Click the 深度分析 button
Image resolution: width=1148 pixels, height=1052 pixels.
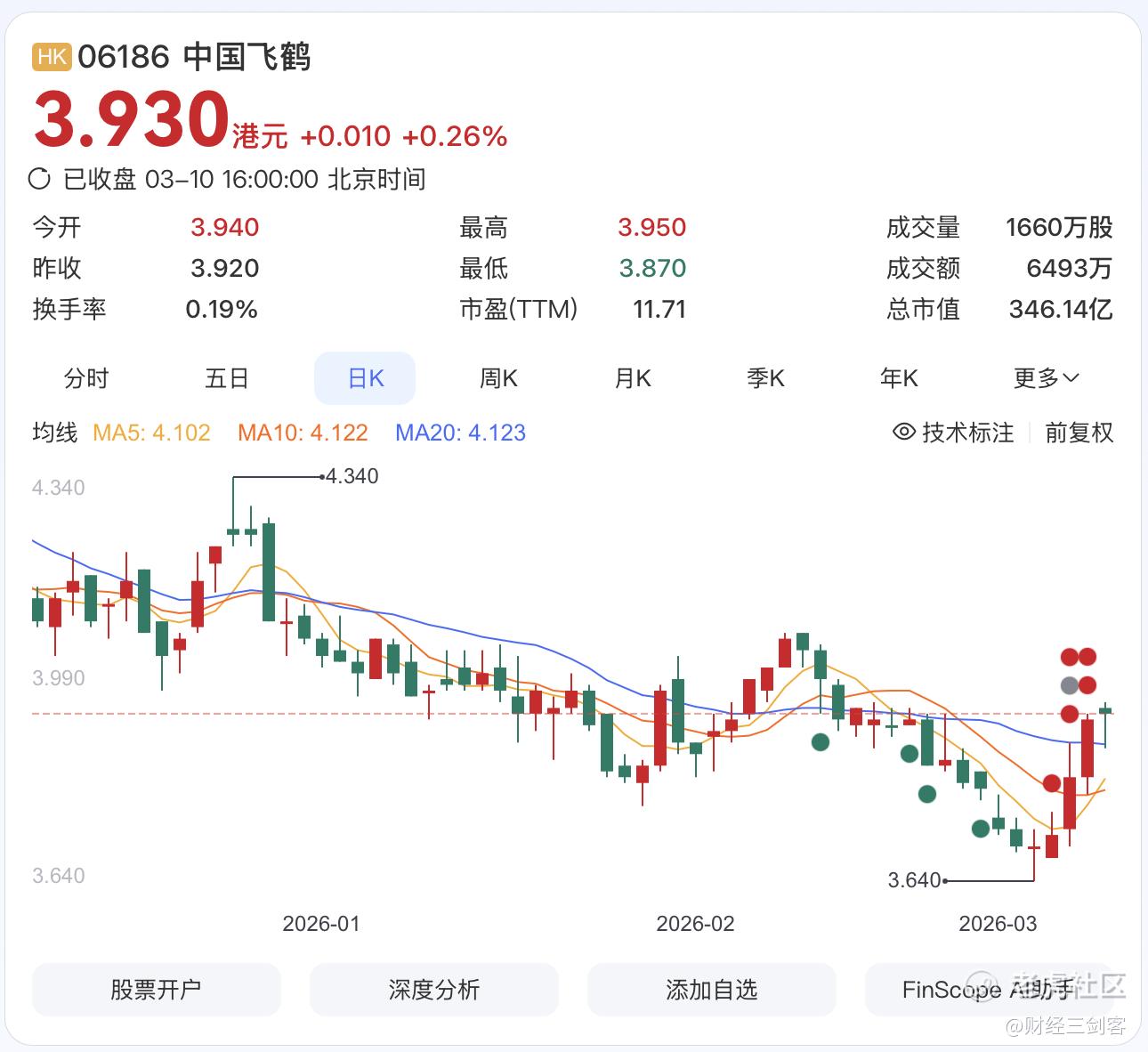(434, 990)
